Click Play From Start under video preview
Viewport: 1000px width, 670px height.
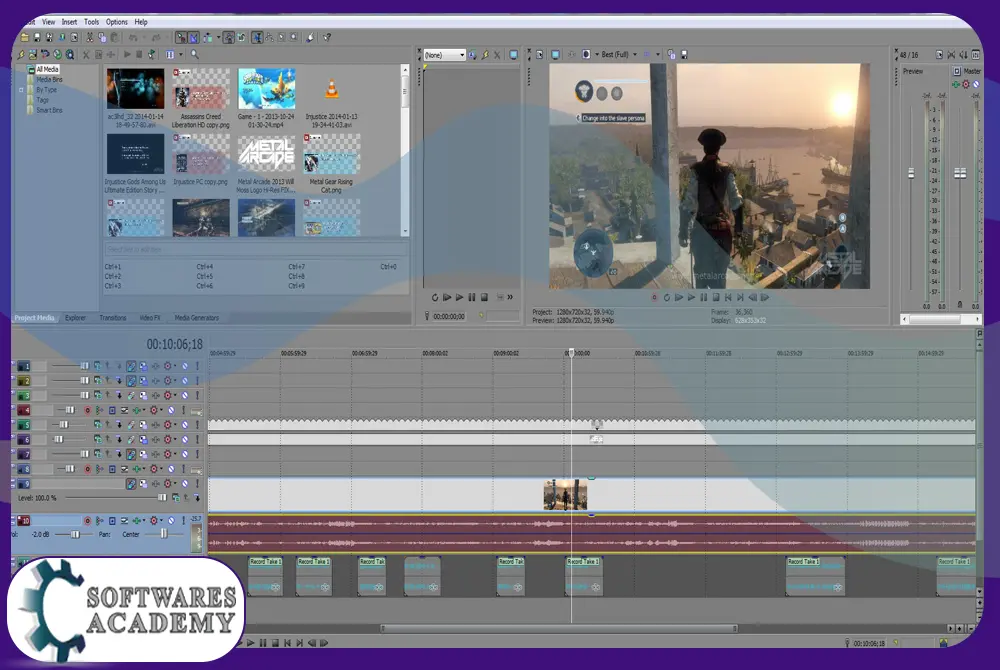point(679,297)
